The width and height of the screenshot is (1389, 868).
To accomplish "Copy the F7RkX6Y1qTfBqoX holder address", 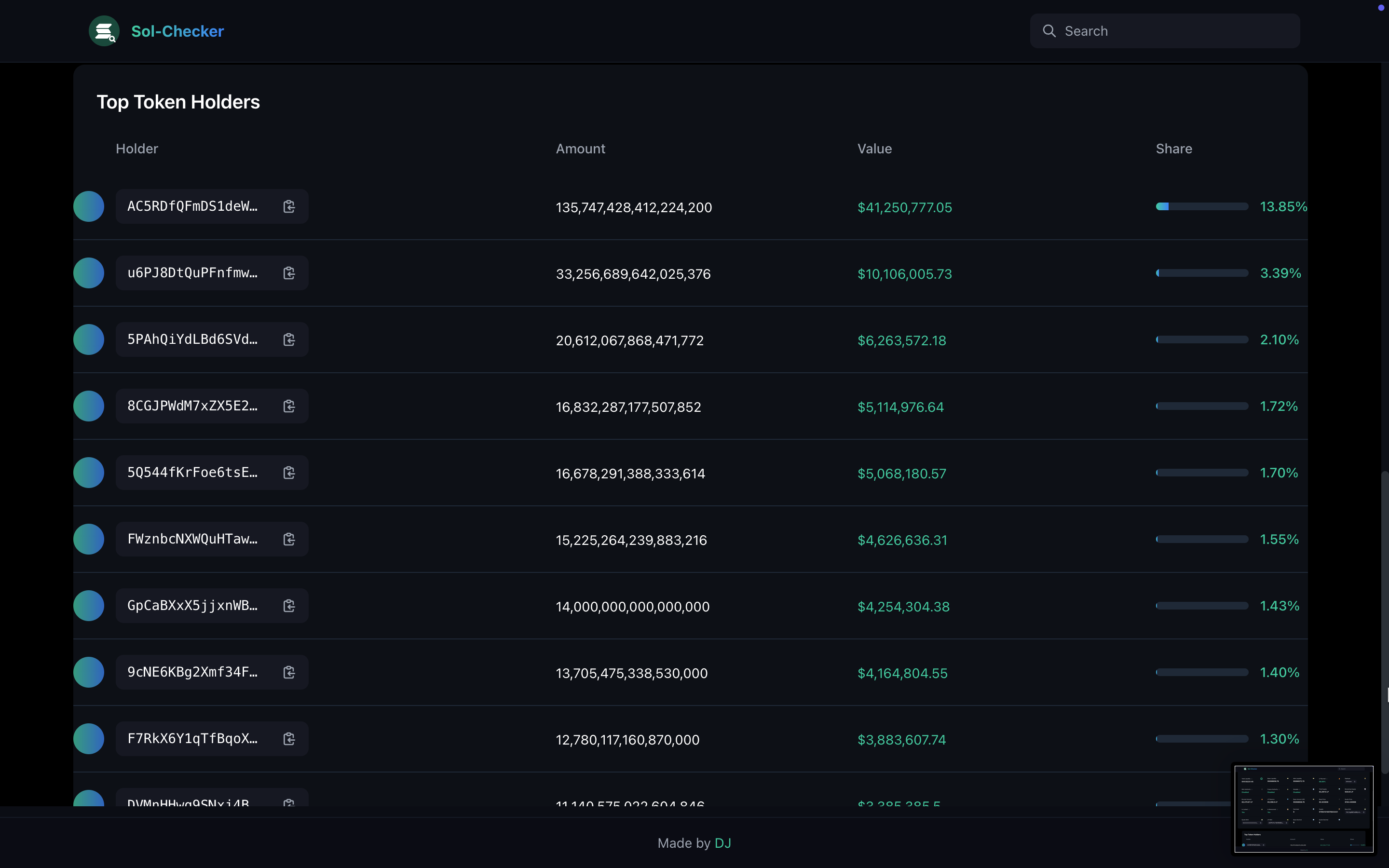I will click(x=289, y=738).
